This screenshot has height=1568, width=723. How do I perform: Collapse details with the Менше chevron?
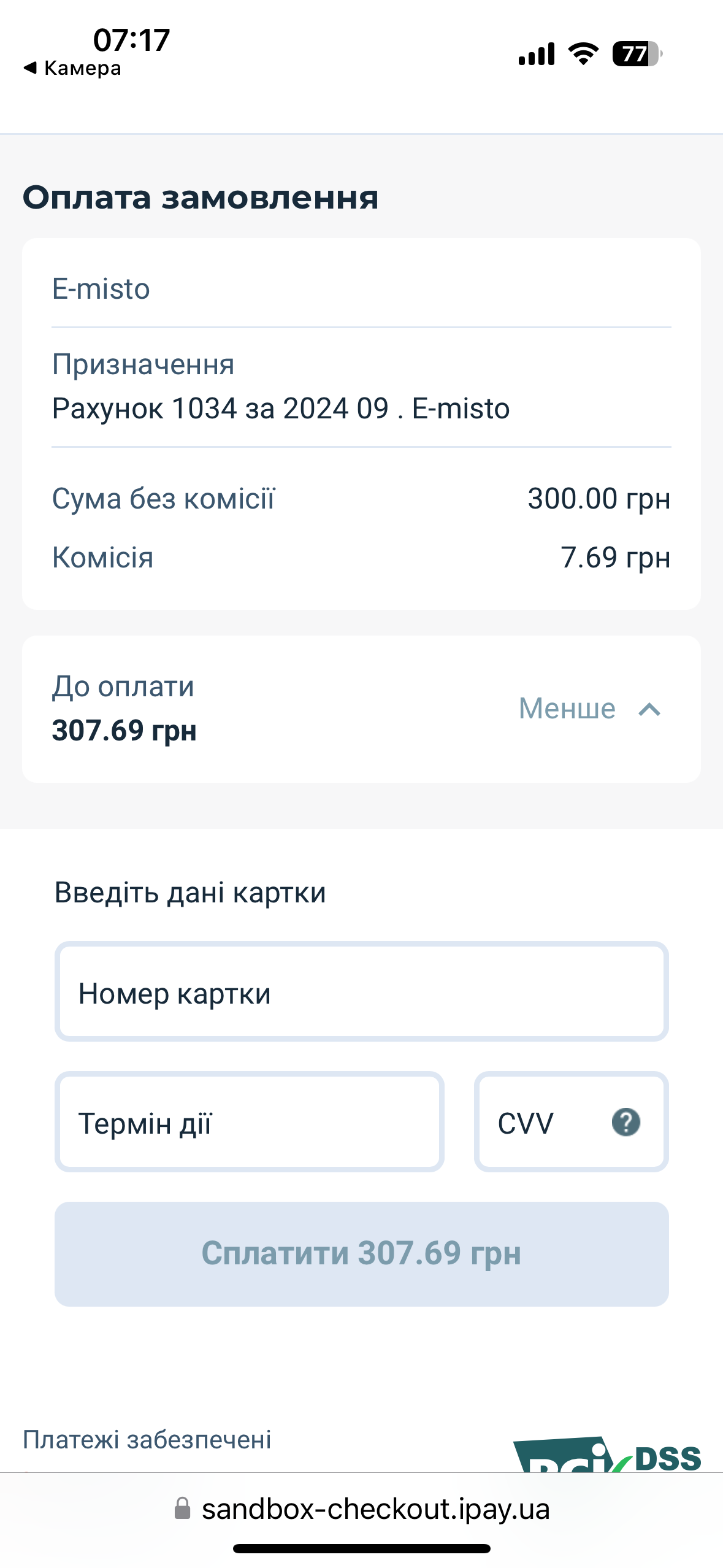coord(649,710)
